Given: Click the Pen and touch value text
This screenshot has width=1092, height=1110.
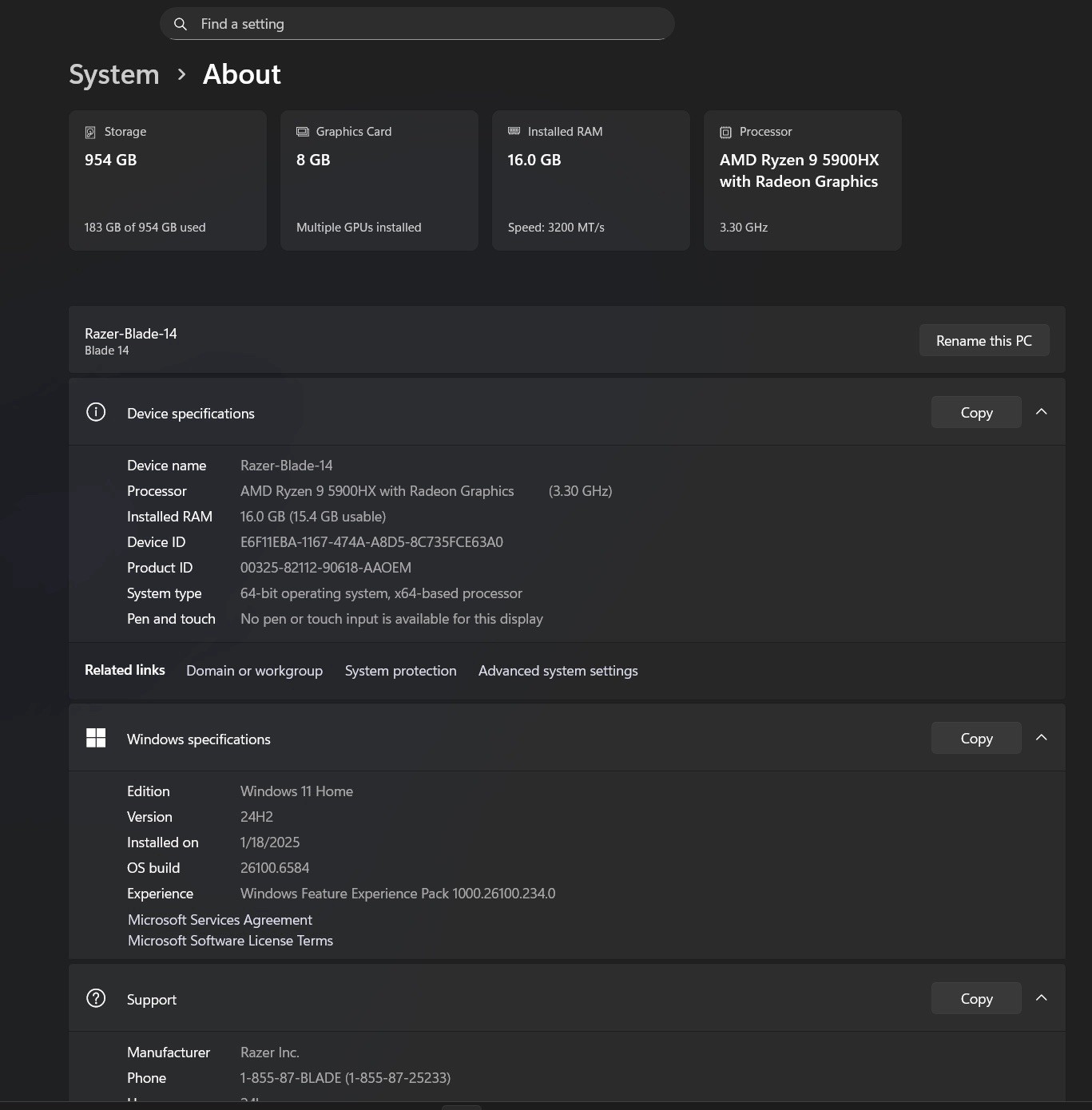Looking at the screenshot, I should point(391,619).
